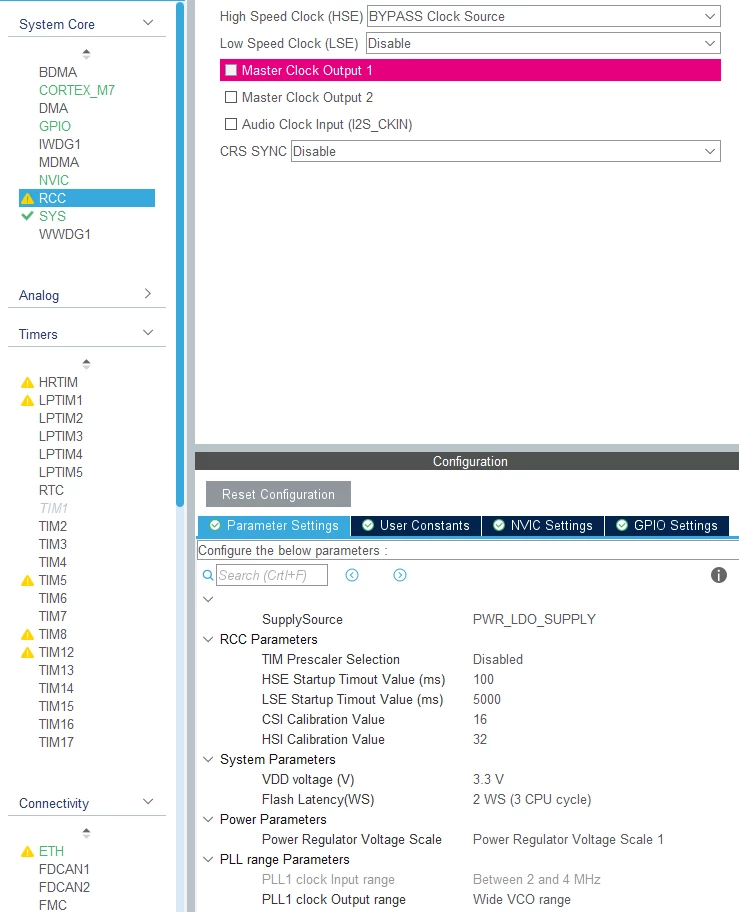Switch to NVIC Settings tab
Viewport: 739px width, 912px height.
543,526
